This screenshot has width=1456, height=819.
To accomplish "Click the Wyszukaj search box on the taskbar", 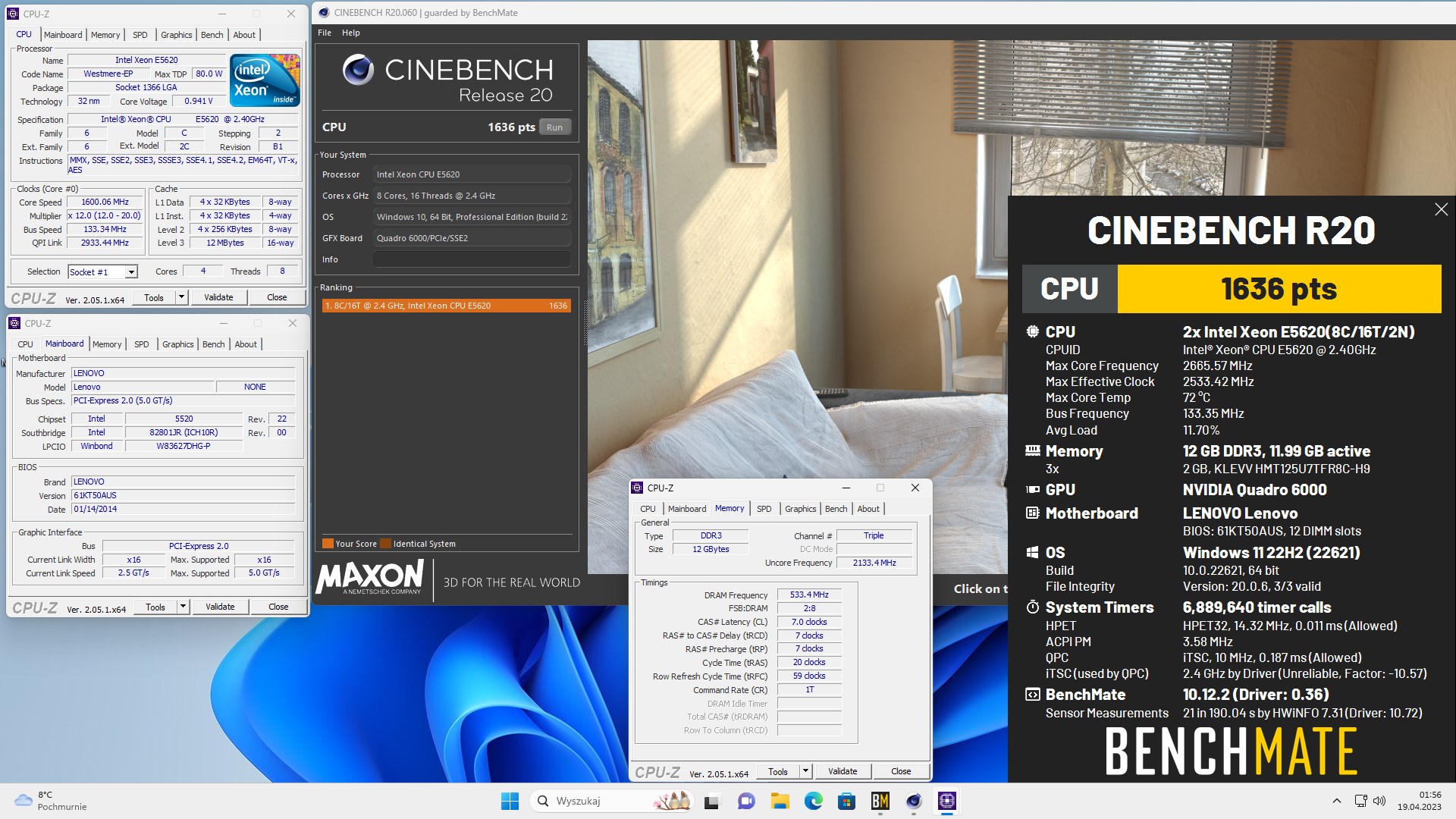I will point(611,801).
